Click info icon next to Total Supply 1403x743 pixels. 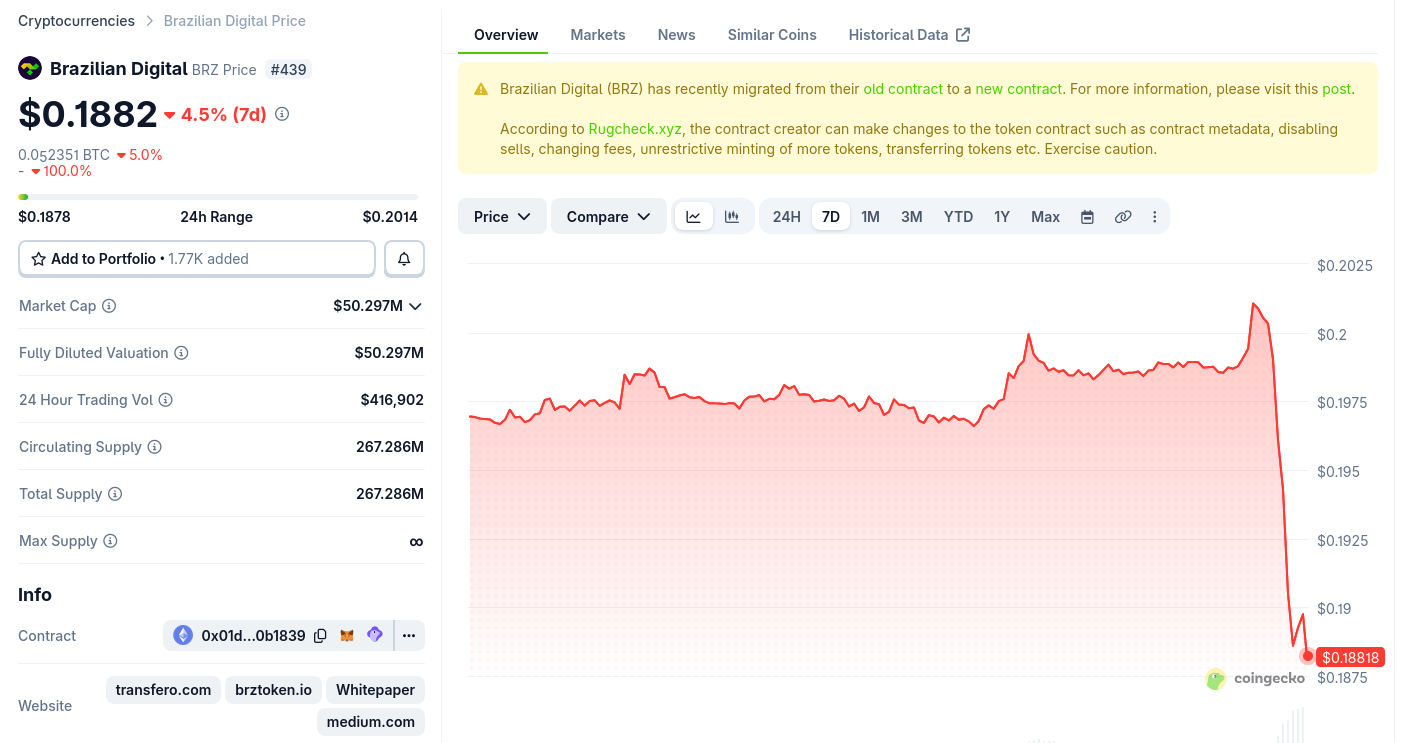click(x=115, y=494)
